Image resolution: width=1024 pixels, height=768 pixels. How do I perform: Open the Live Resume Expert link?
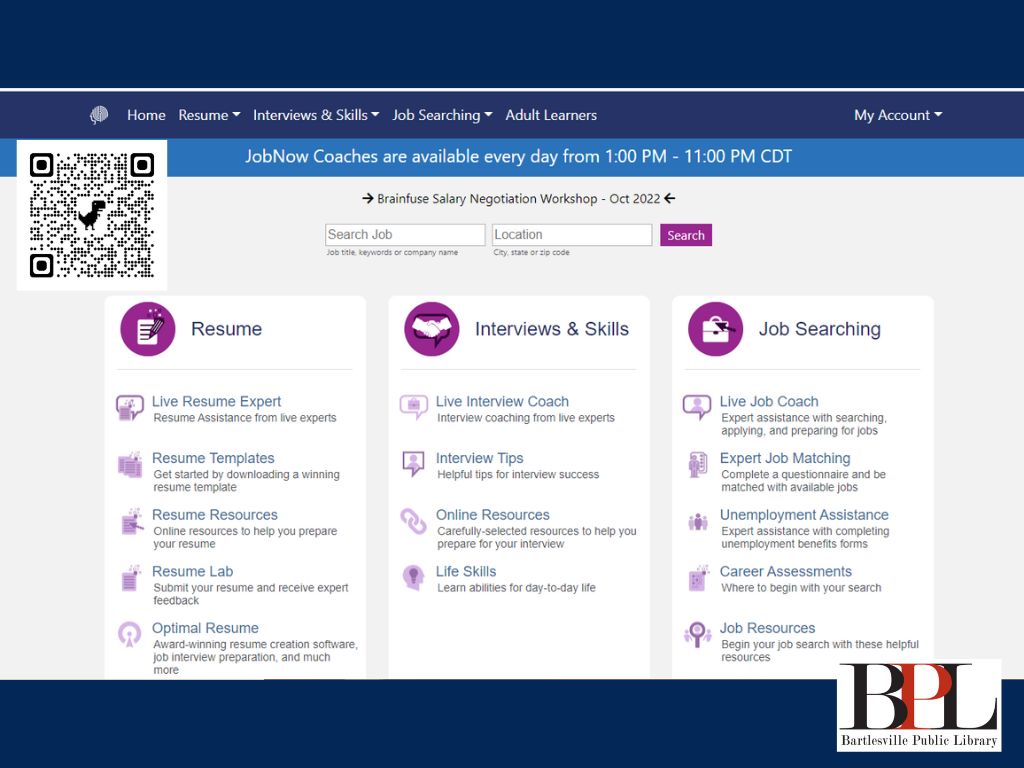coord(216,402)
